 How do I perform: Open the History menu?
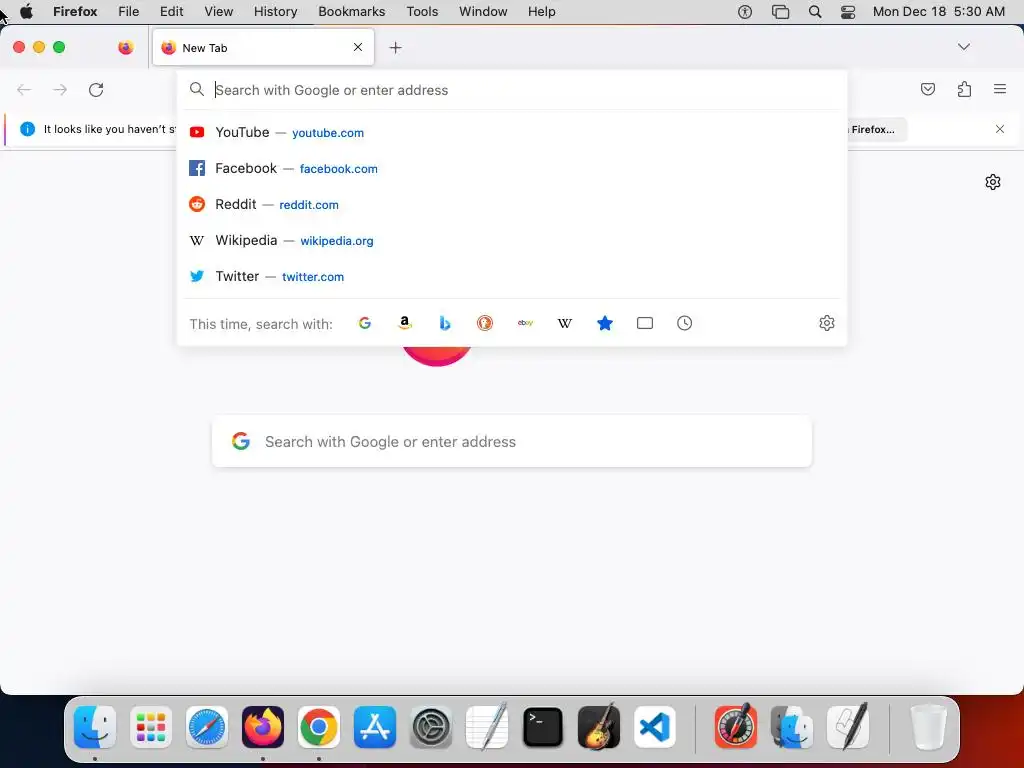276,12
